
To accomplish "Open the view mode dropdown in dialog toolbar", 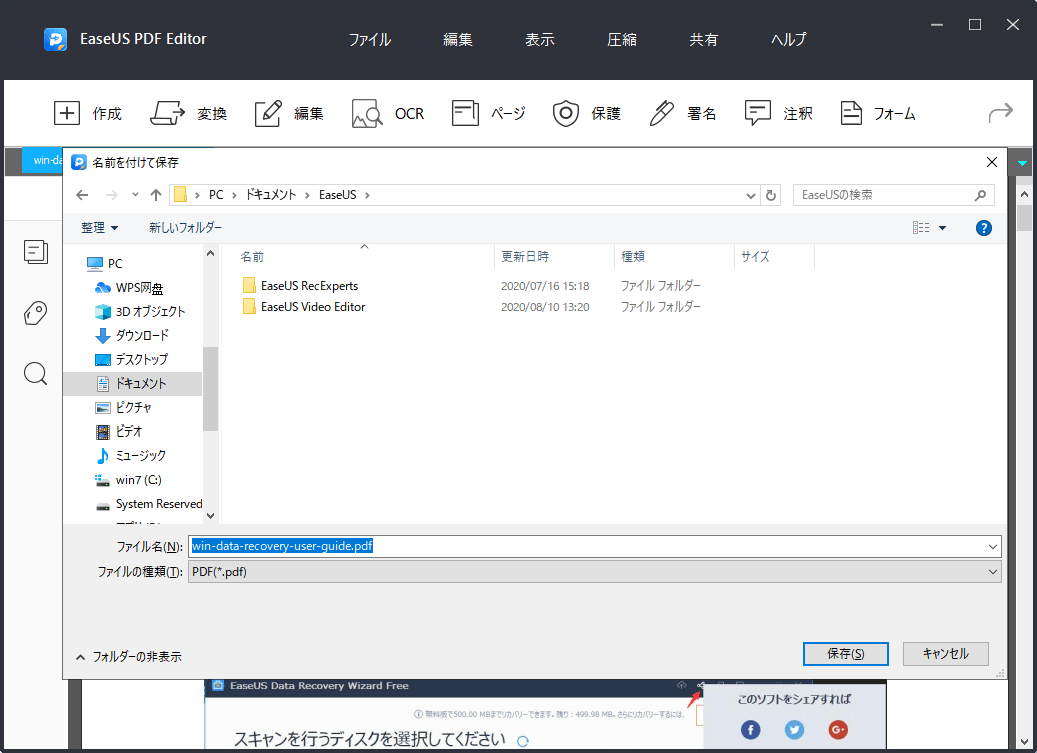I will point(928,227).
